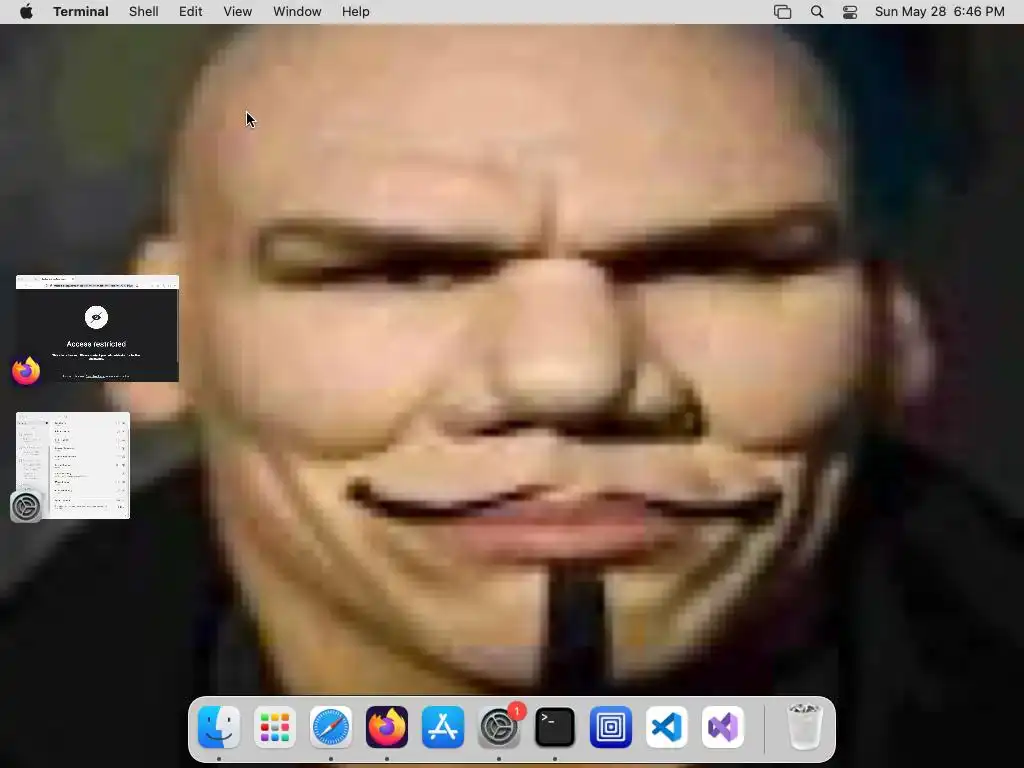Click the Terminal icon in the Dock
The image size is (1024, 768).
555,727
